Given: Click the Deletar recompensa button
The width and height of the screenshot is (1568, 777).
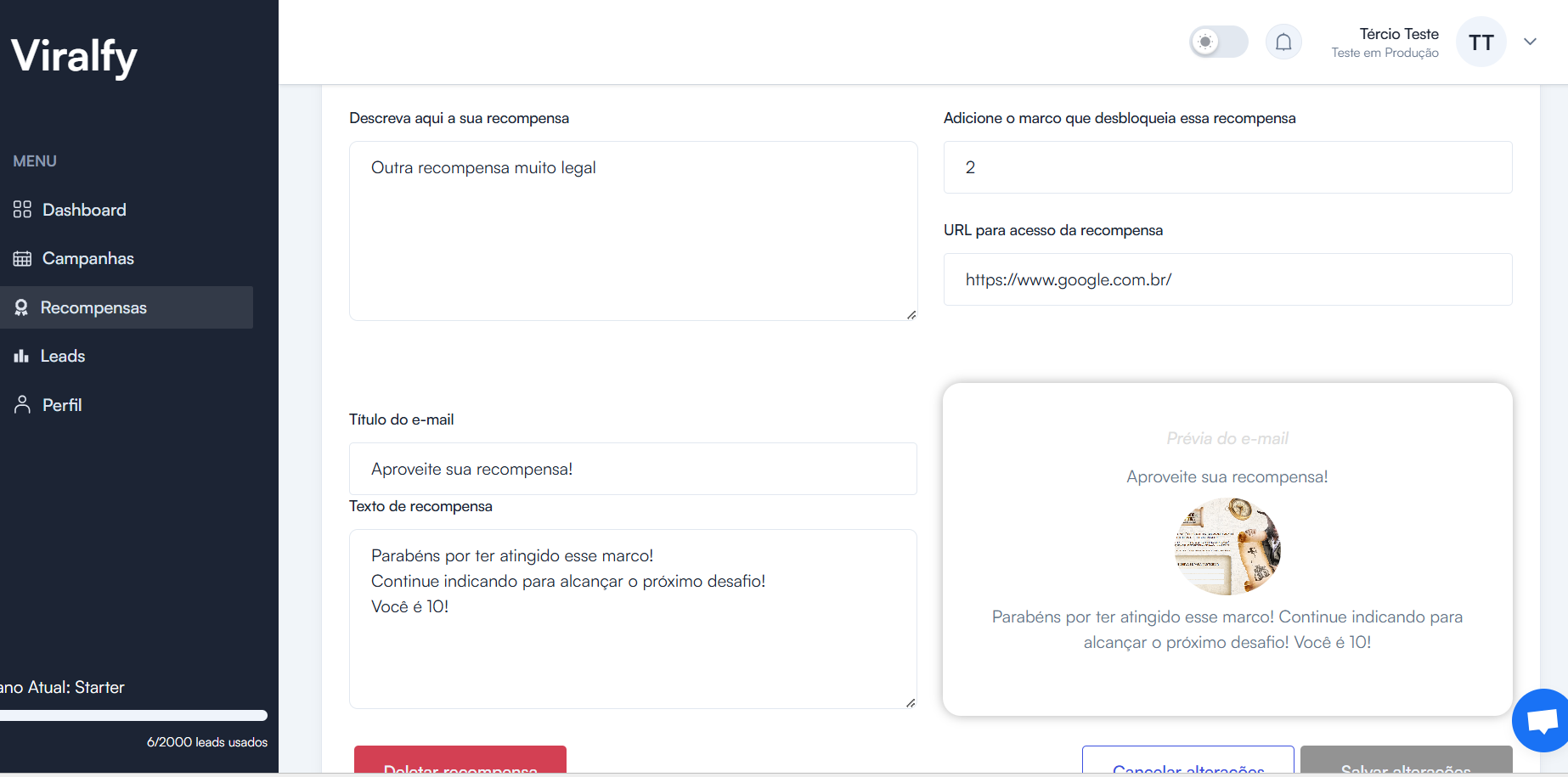Looking at the screenshot, I should pos(460,760).
